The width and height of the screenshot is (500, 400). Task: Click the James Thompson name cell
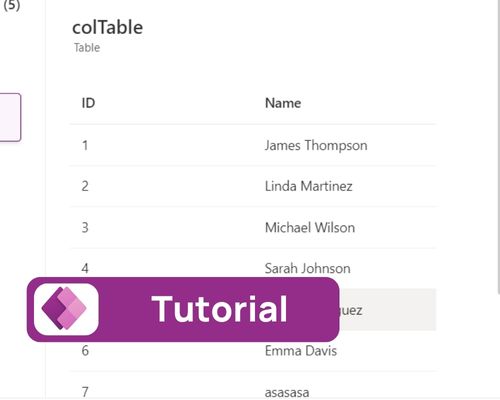pyautogui.click(x=316, y=145)
